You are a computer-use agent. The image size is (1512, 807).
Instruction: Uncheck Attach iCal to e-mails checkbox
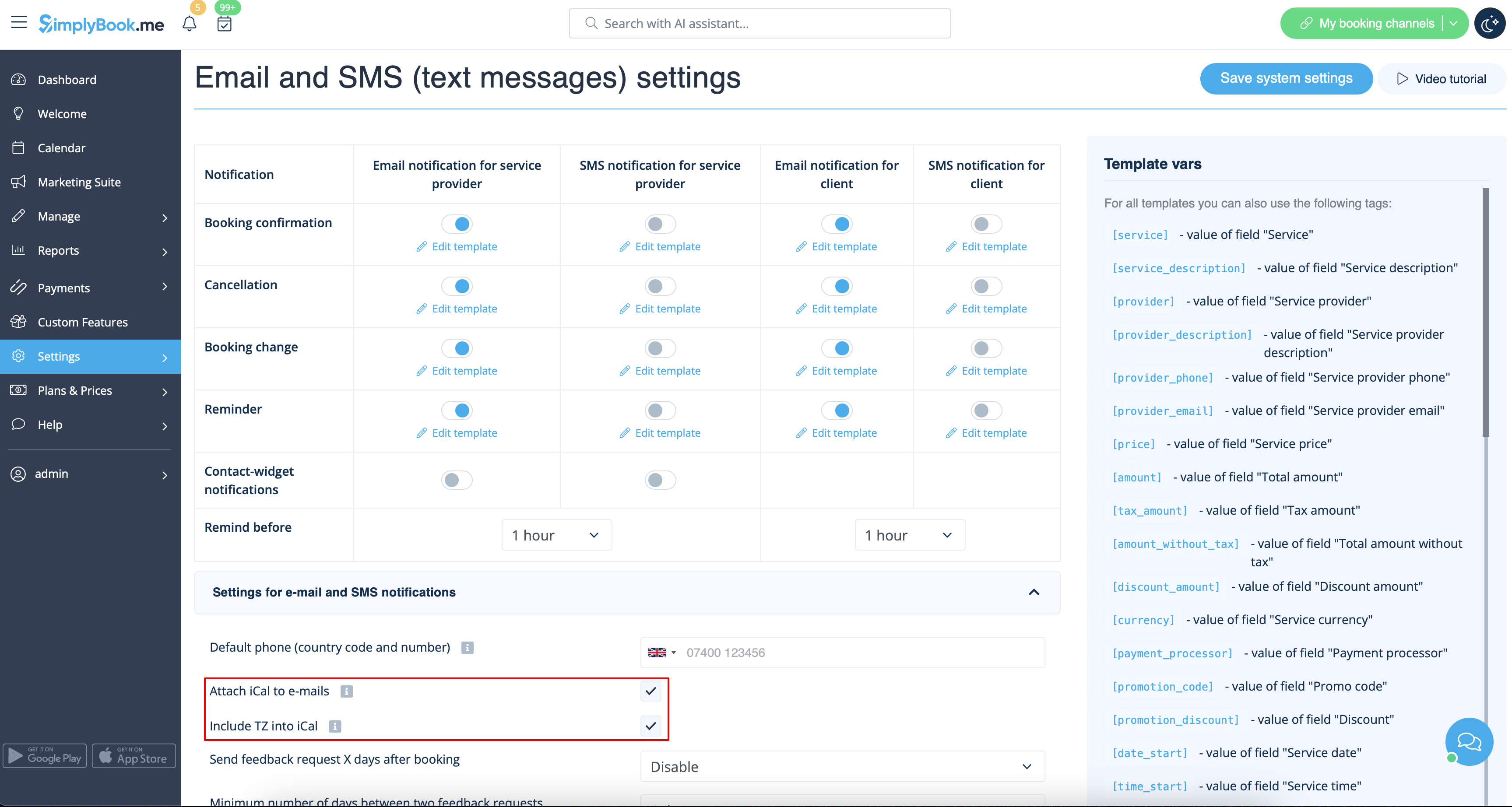click(x=651, y=691)
